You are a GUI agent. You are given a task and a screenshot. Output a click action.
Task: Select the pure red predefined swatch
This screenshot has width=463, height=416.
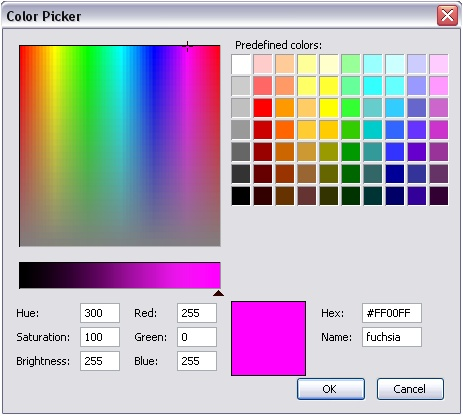tap(263, 108)
